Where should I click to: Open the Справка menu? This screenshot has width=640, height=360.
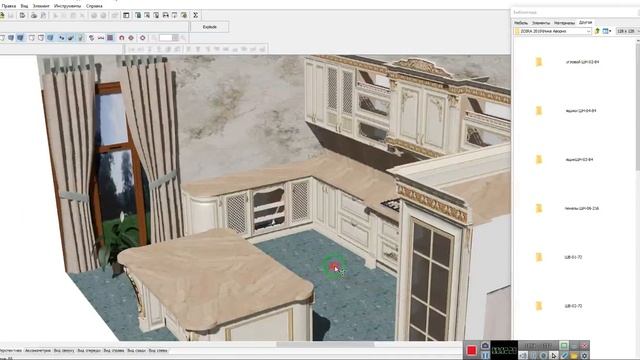[94, 6]
